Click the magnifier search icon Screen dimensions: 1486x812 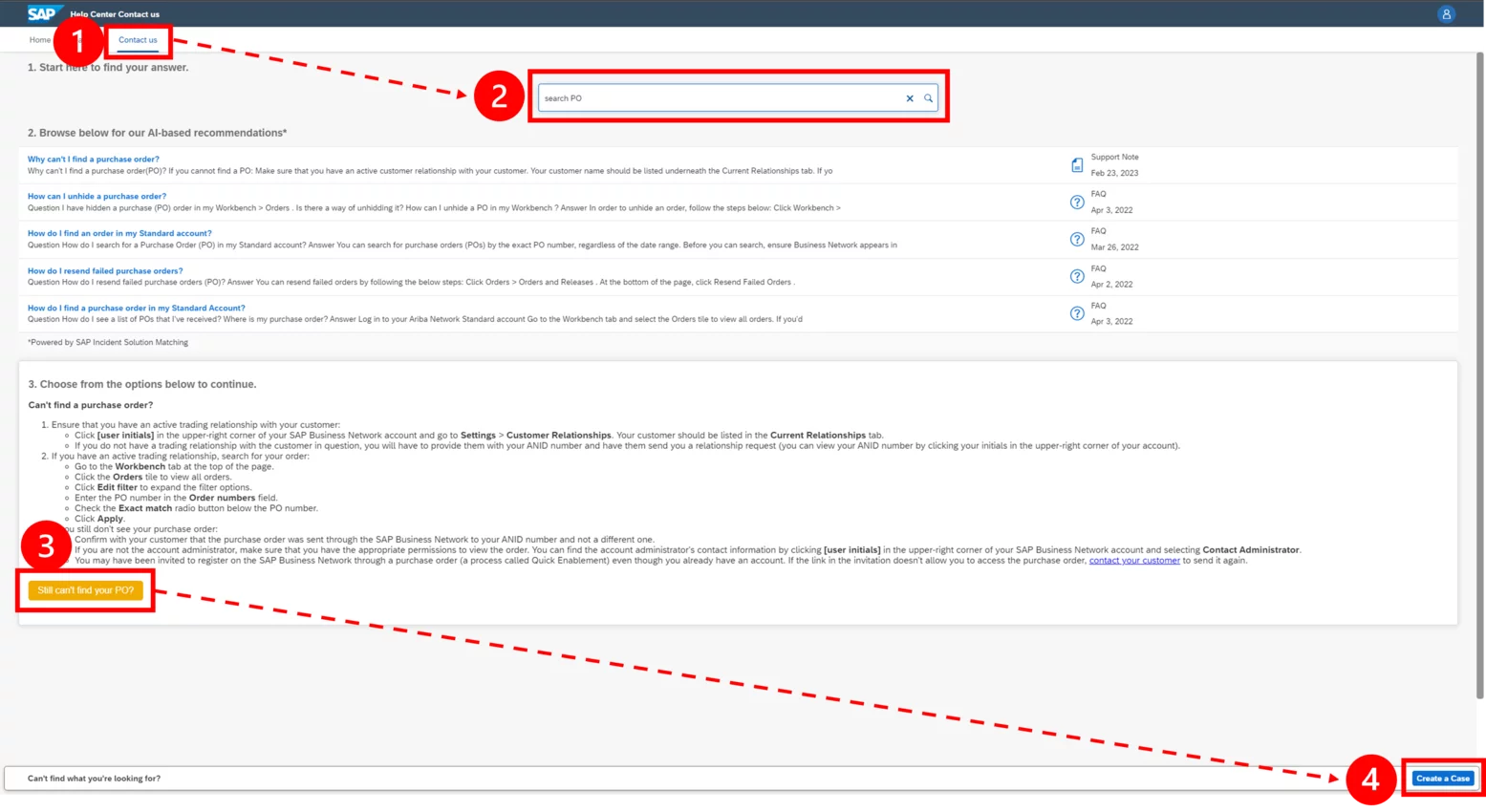[928, 98]
